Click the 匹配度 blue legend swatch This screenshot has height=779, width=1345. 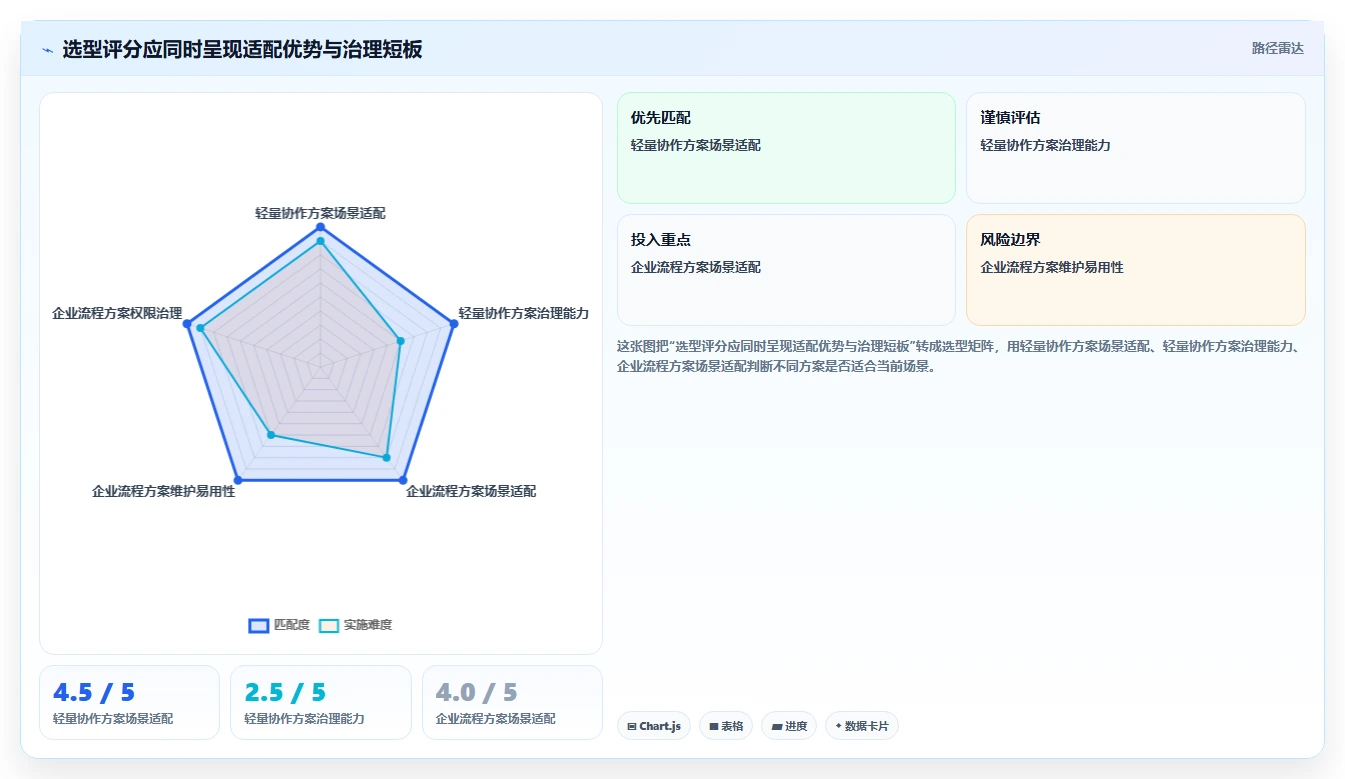259,625
